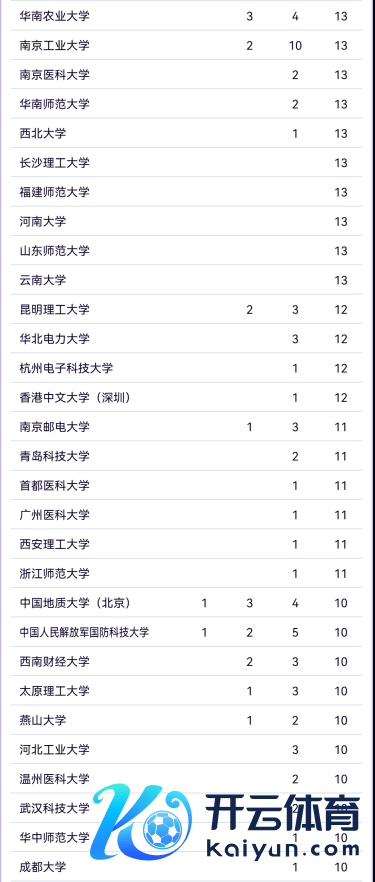The width and height of the screenshot is (375, 882).
Task: Select the 南京邮电大学 row
Action: click(187, 427)
